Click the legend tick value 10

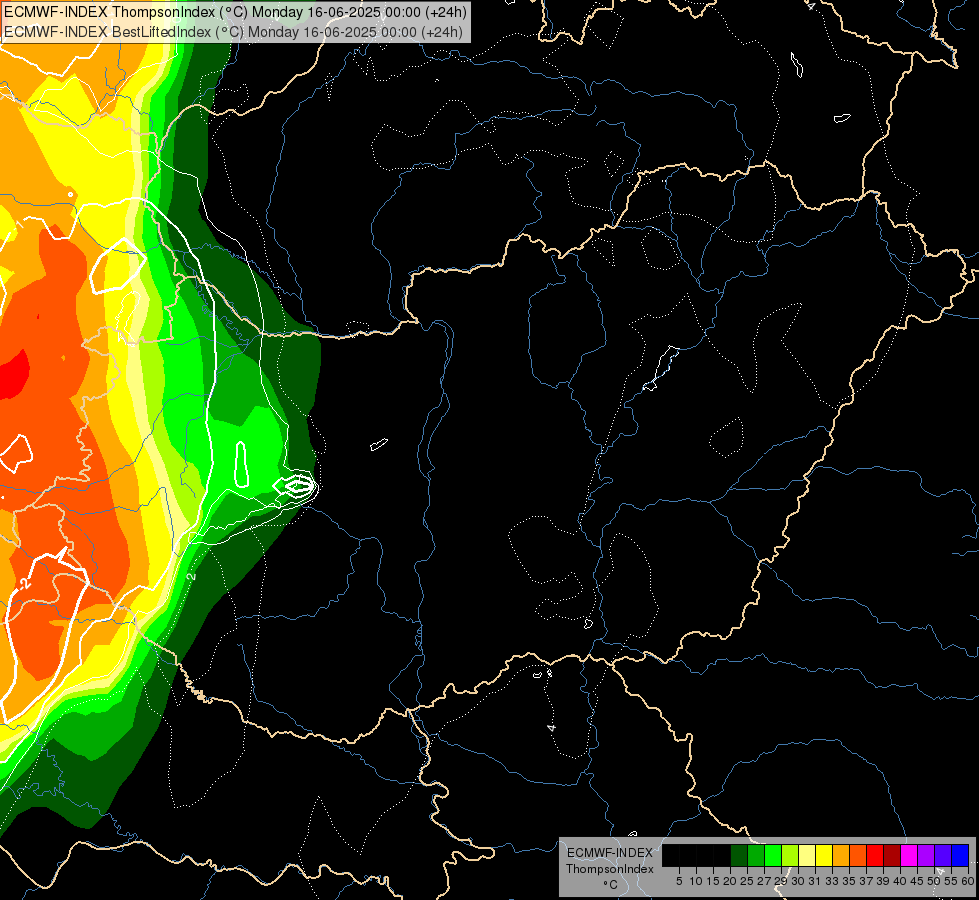(696, 881)
